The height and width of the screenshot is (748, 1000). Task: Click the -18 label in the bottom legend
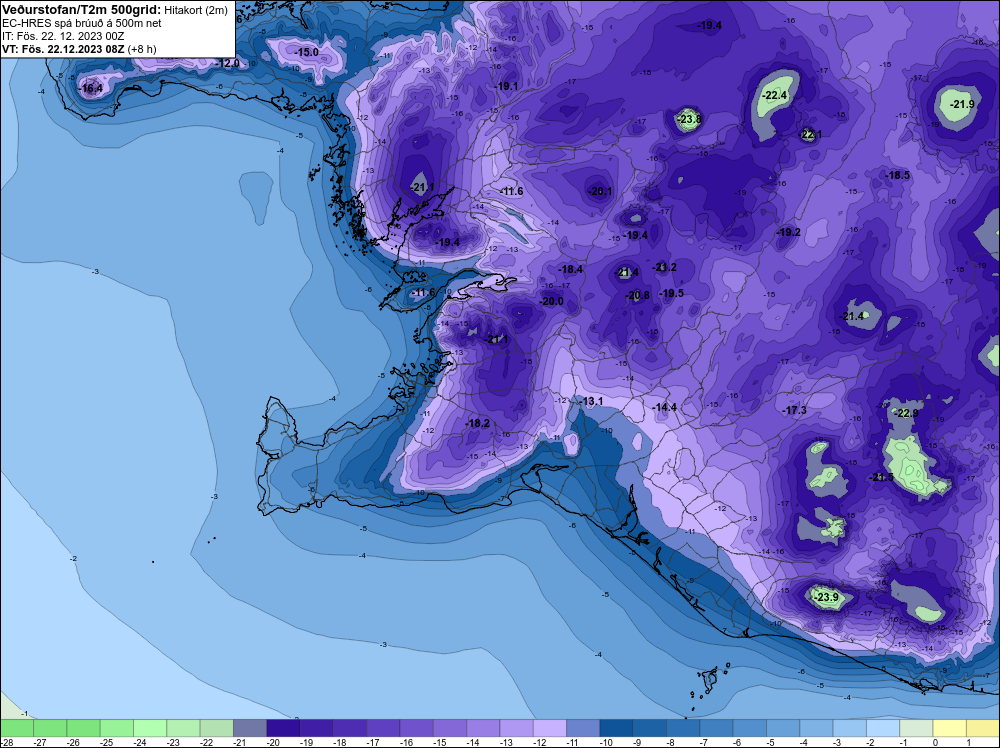click(340, 742)
